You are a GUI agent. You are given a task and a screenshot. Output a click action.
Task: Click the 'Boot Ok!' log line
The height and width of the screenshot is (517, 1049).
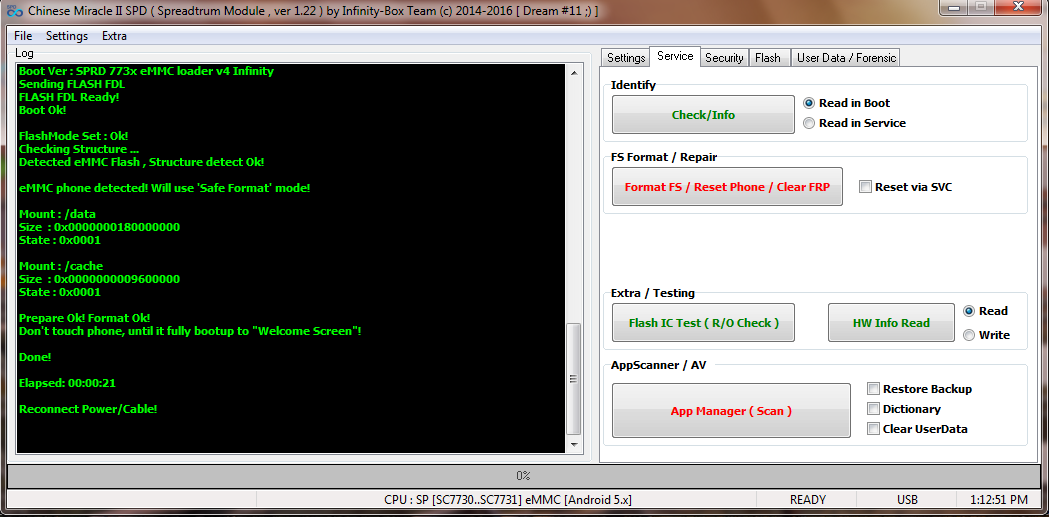[43, 110]
